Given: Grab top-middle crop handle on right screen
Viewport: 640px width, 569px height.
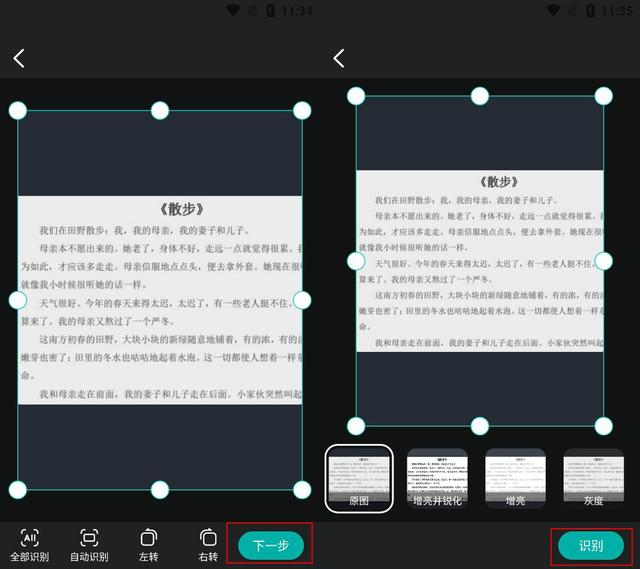Looking at the screenshot, I should [x=480, y=96].
